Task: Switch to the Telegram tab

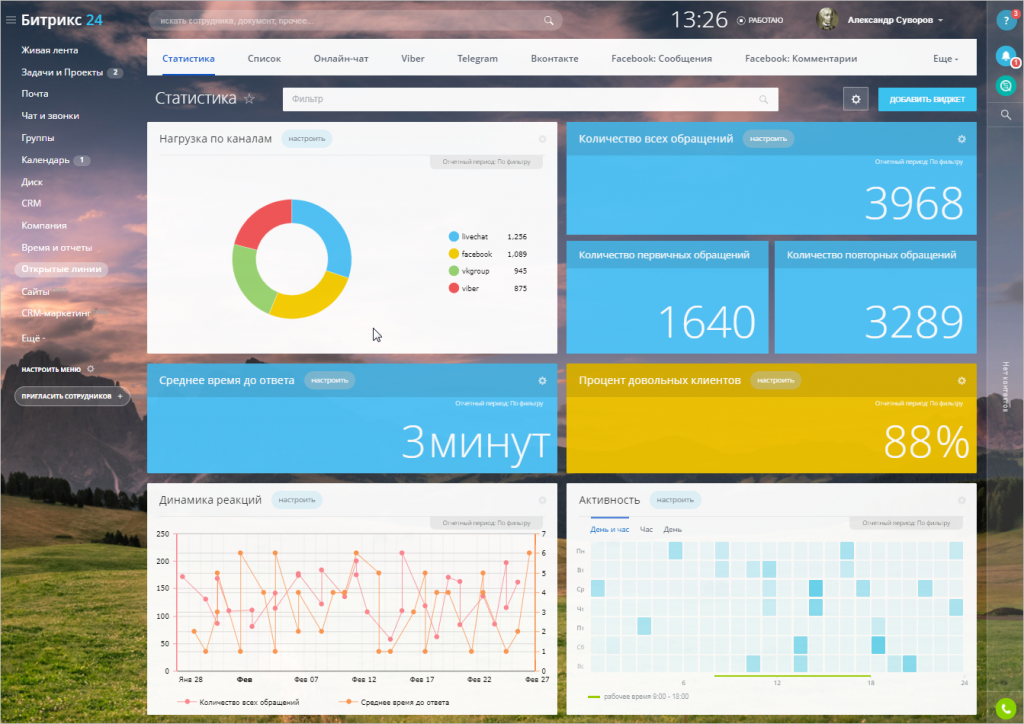Action: pyautogui.click(x=477, y=58)
